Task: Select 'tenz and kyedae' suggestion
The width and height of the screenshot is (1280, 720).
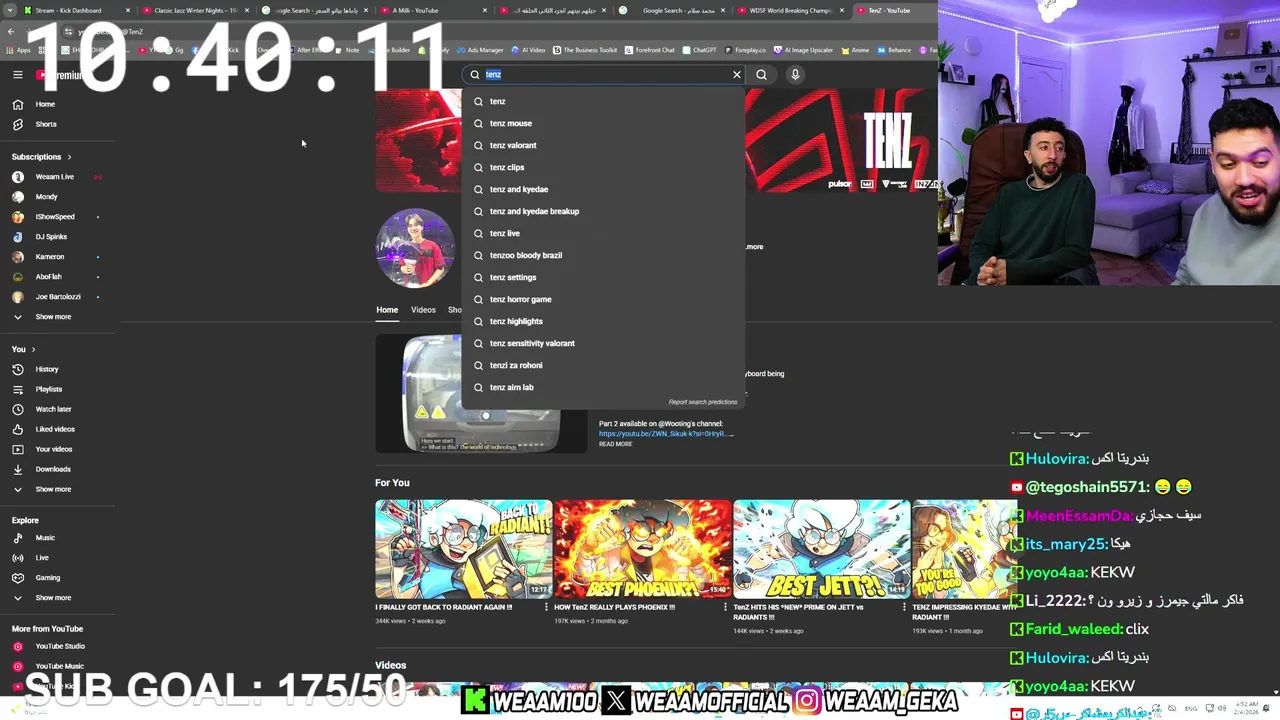Action: click(603, 189)
